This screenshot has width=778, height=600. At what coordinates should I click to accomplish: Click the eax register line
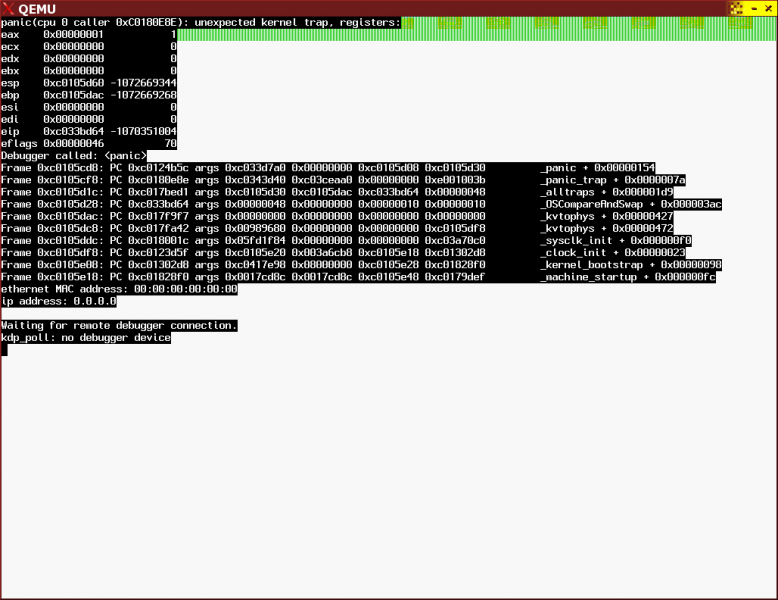(88, 34)
